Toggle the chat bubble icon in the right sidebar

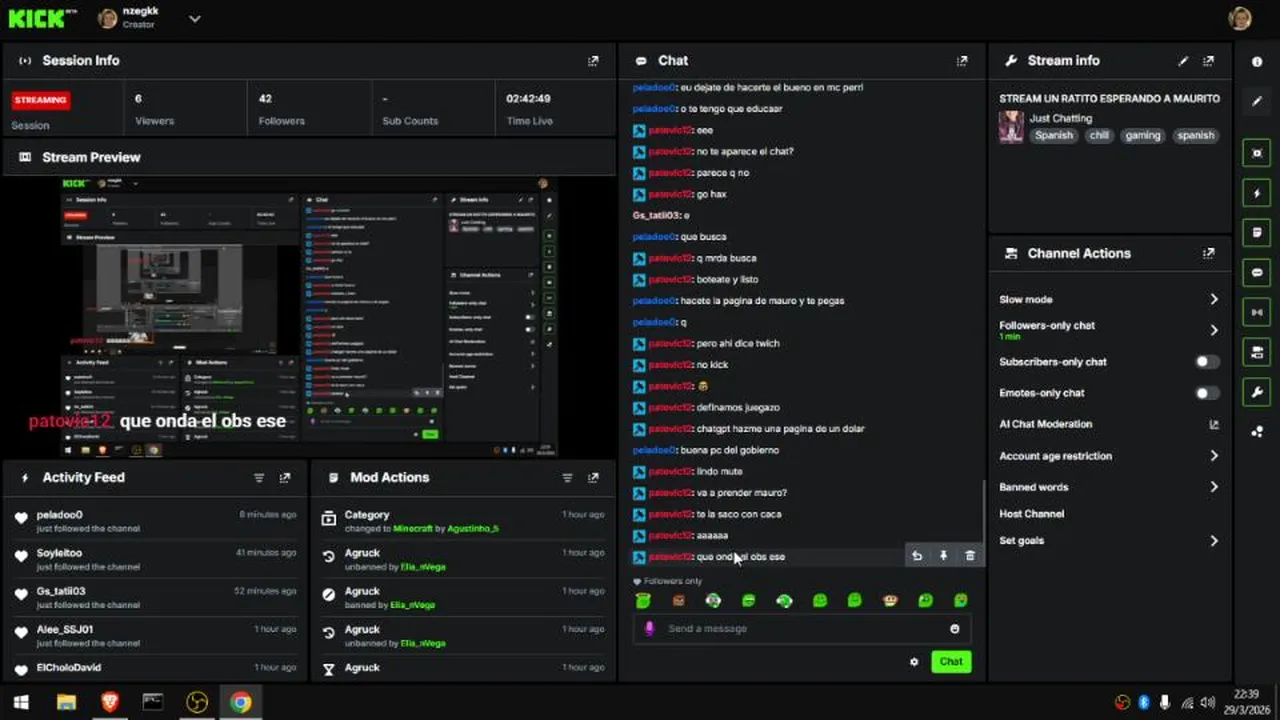(1257, 272)
